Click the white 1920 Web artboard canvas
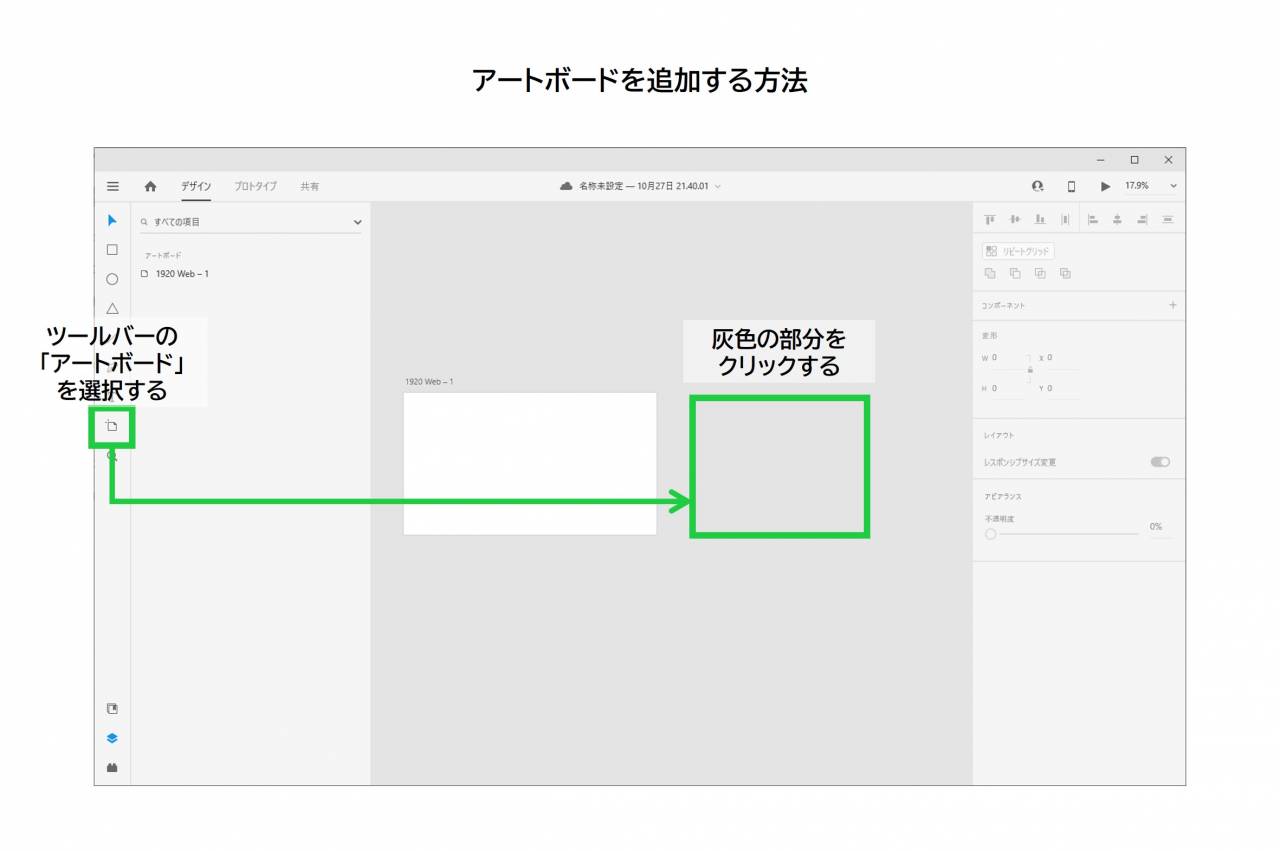1280x851 pixels. (530, 464)
